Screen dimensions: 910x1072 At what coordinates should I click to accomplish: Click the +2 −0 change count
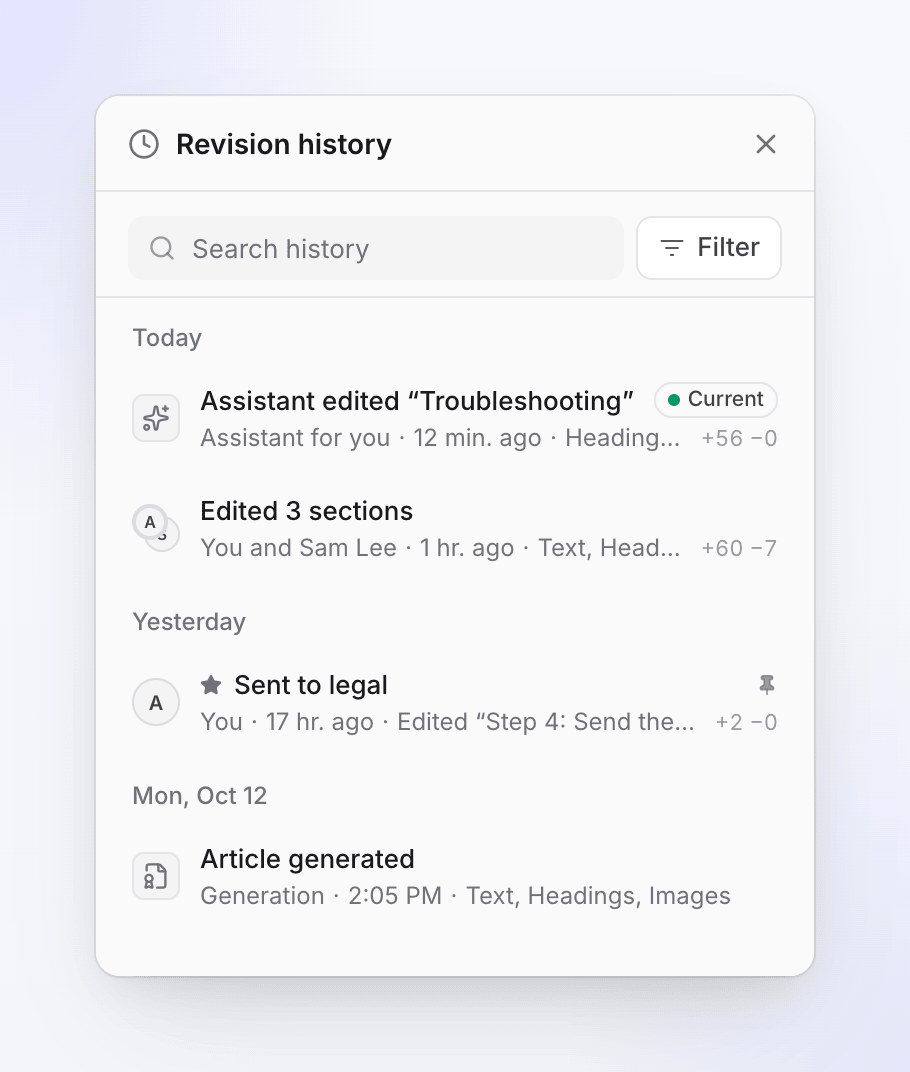(x=746, y=723)
